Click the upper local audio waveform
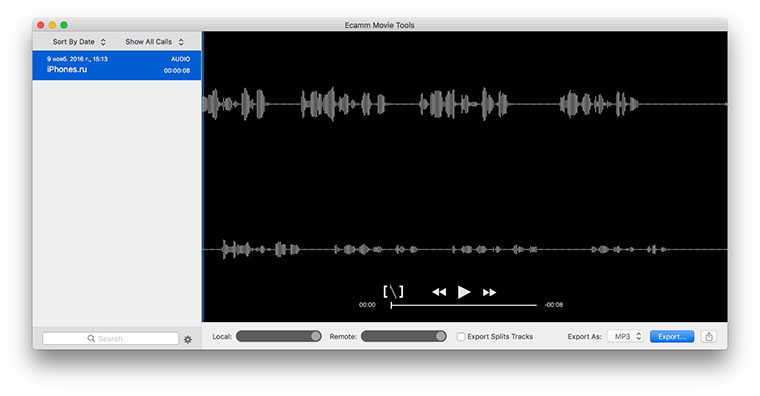Screen dimensions: 760x396 [465, 104]
